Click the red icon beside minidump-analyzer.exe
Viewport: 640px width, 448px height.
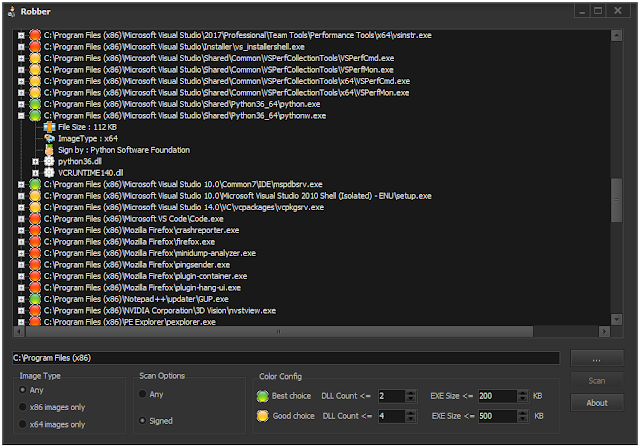[35, 253]
